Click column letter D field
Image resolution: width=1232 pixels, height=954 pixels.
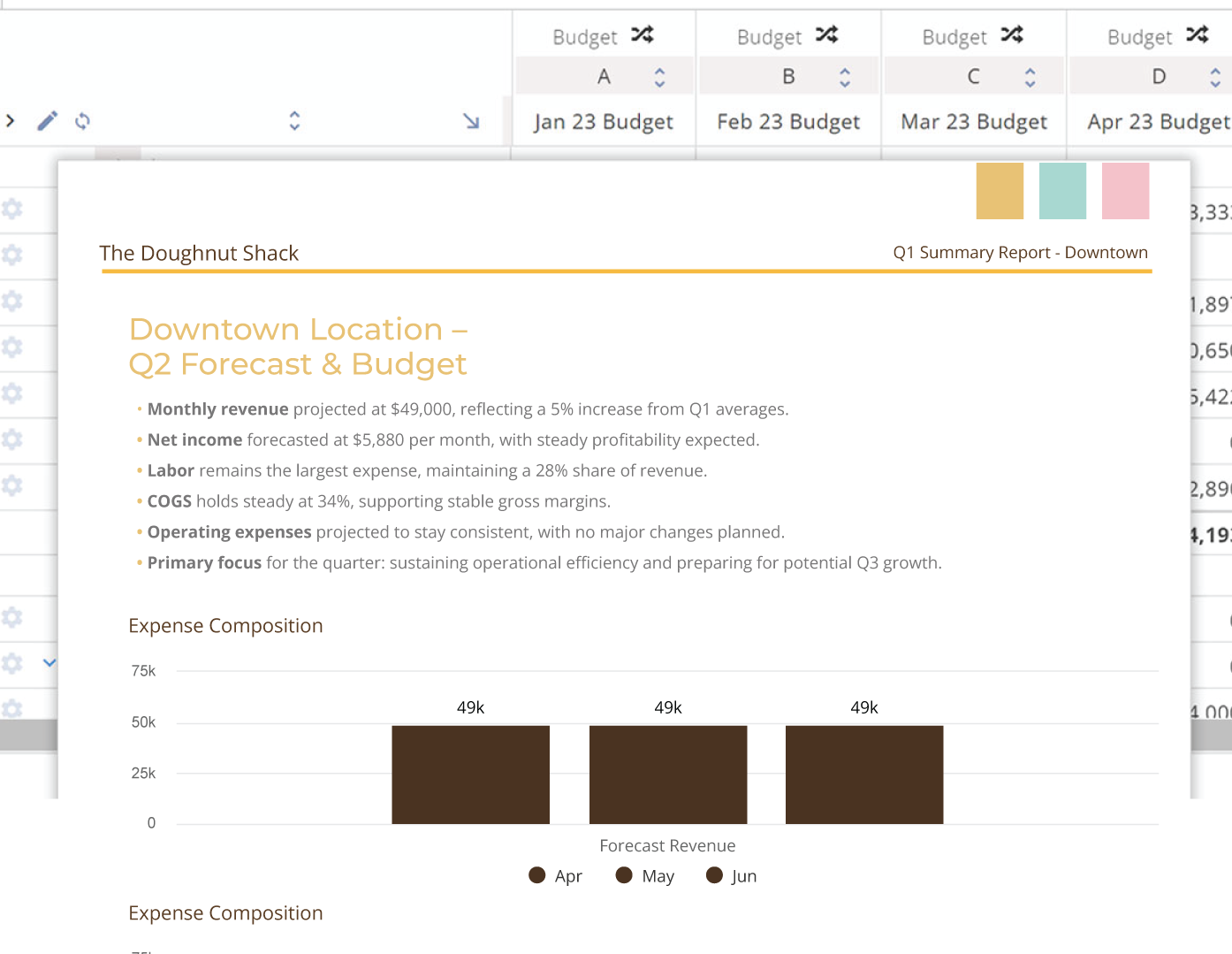[1152, 76]
